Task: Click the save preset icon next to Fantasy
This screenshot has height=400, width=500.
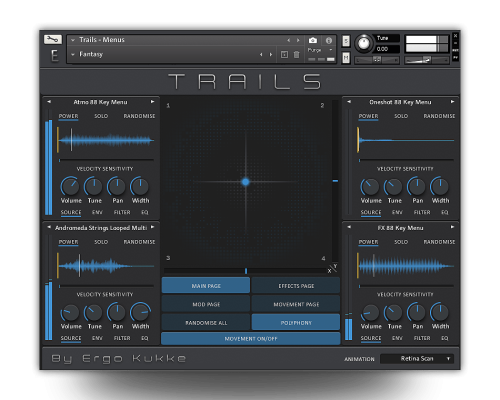Action: tap(284, 54)
